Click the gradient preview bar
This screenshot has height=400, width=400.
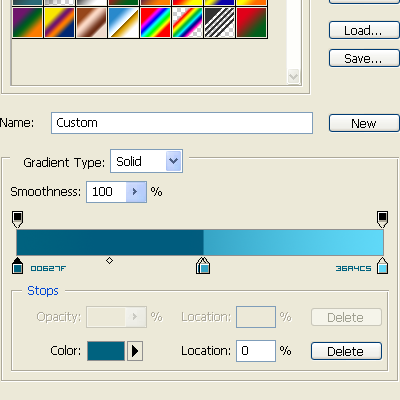click(200, 242)
